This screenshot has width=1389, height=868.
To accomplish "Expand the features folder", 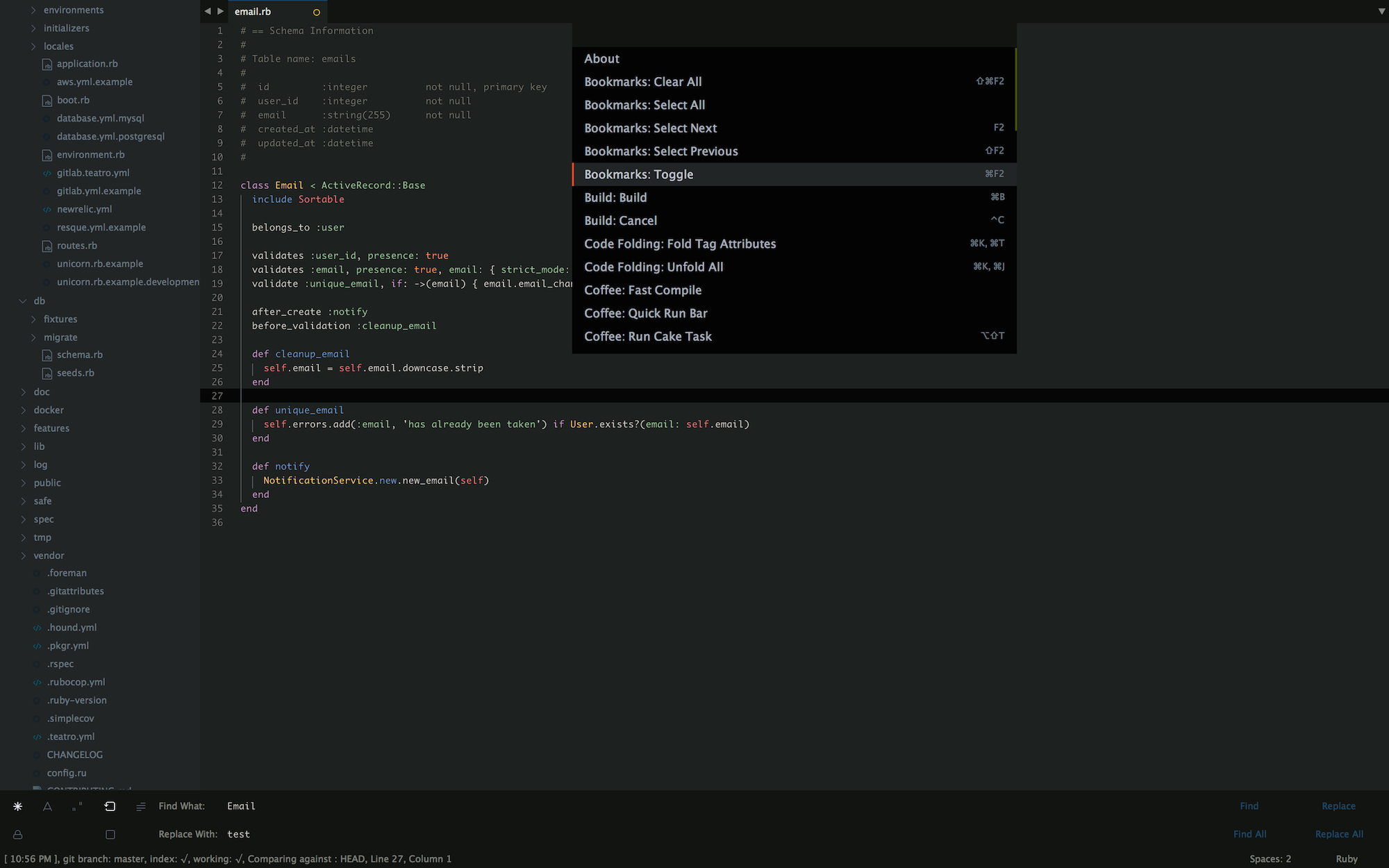I will pyautogui.click(x=23, y=428).
